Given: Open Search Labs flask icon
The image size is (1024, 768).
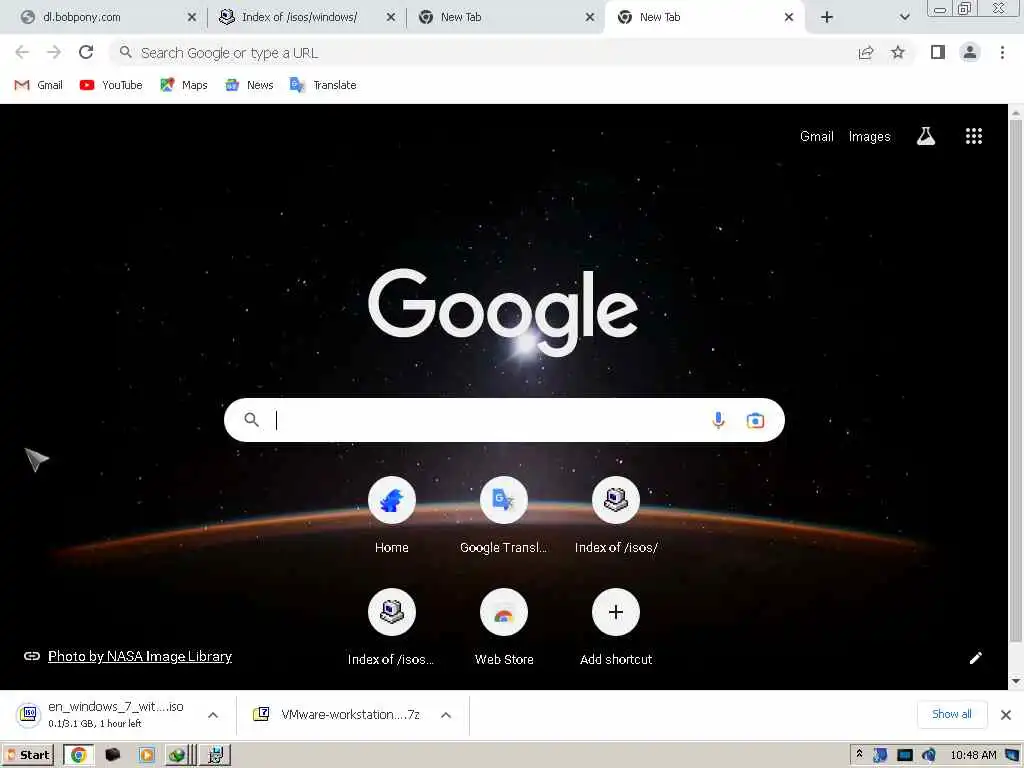Looking at the screenshot, I should [926, 136].
